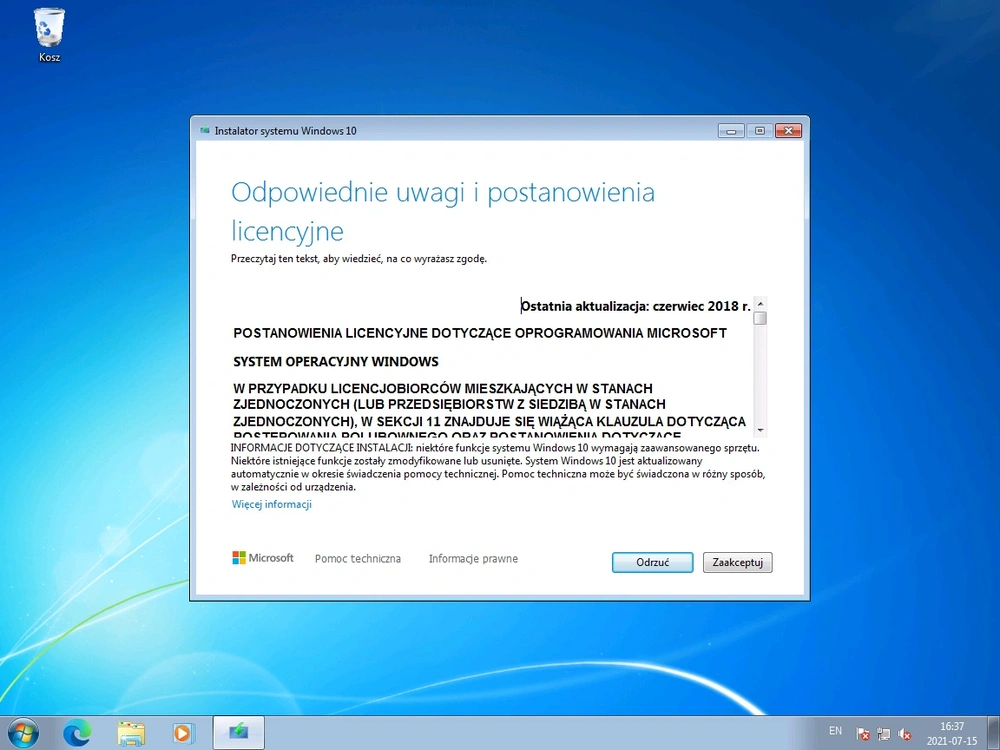Click the 'Przeczytaj ten tekst' instruction line
Image resolution: width=1000 pixels, height=750 pixels.
[x=358, y=259]
